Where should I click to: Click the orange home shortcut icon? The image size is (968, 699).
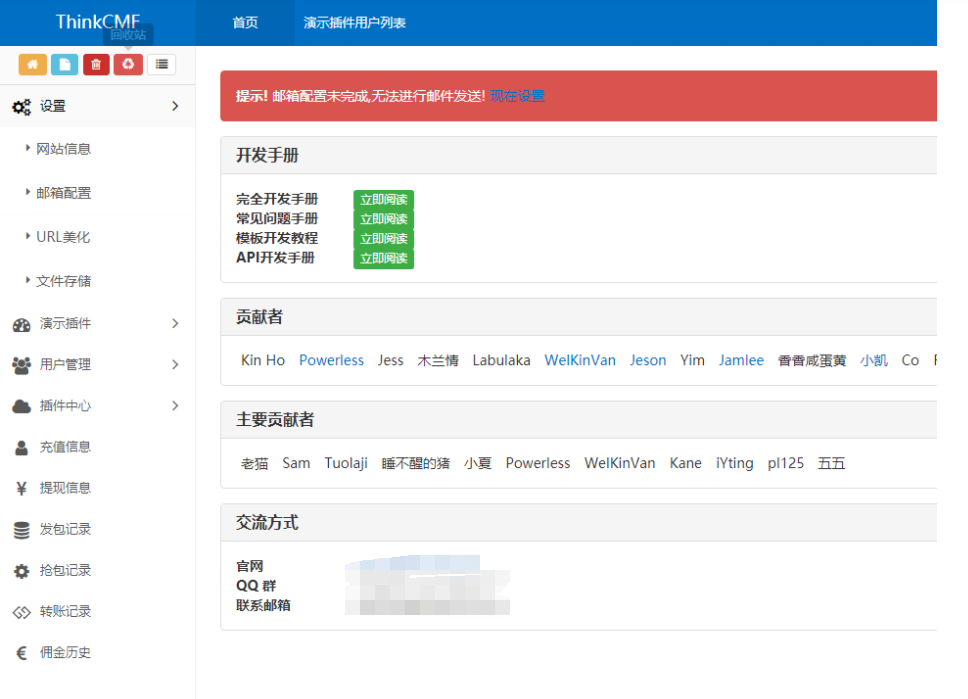pos(32,64)
